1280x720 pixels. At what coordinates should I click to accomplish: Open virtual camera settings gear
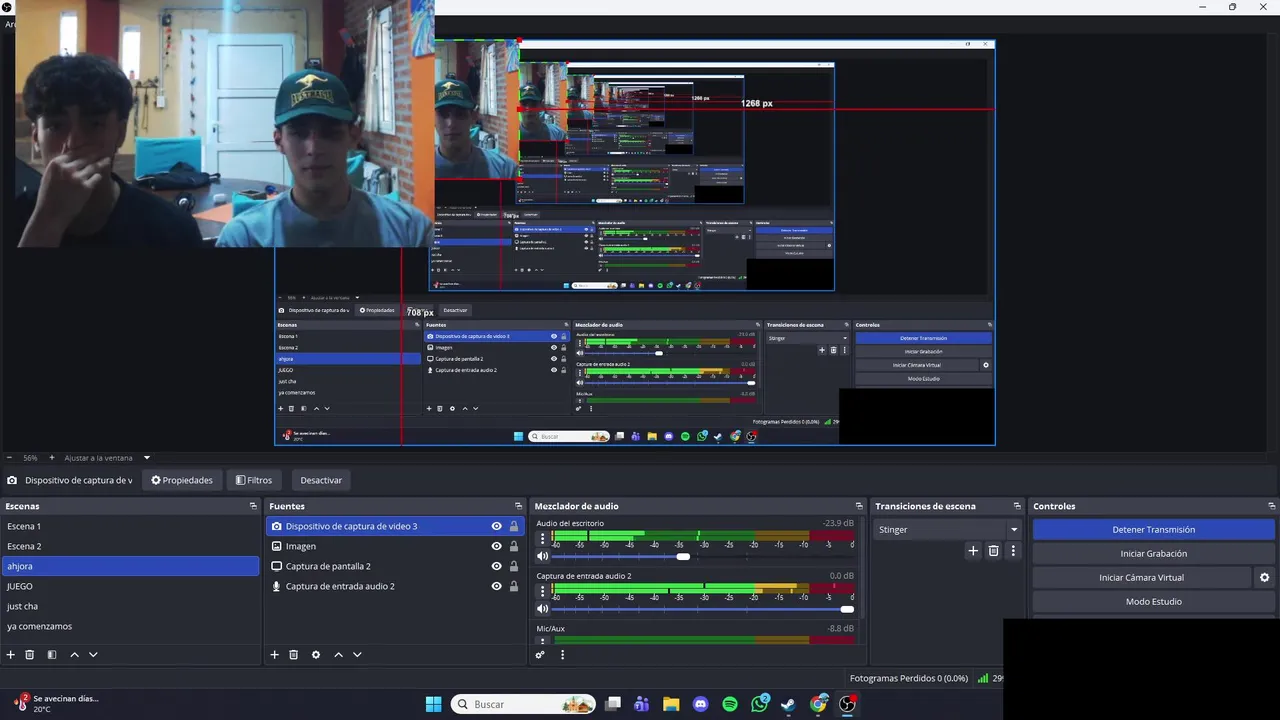click(x=1264, y=577)
